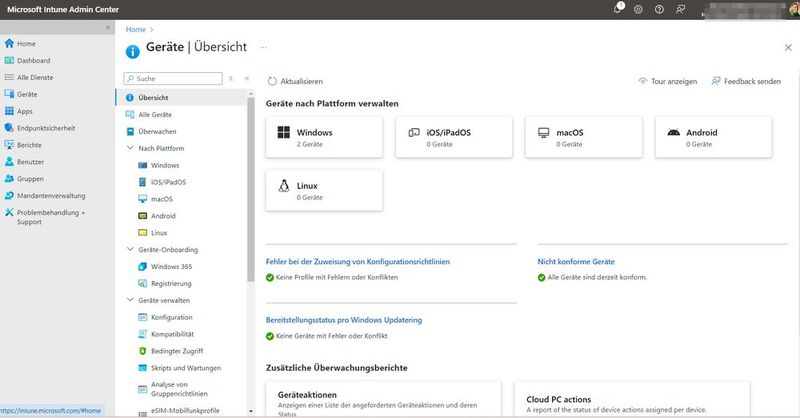800x418 pixels.
Task: Click the Endpunktsicherheit shield icon
Action: click(x=9, y=128)
